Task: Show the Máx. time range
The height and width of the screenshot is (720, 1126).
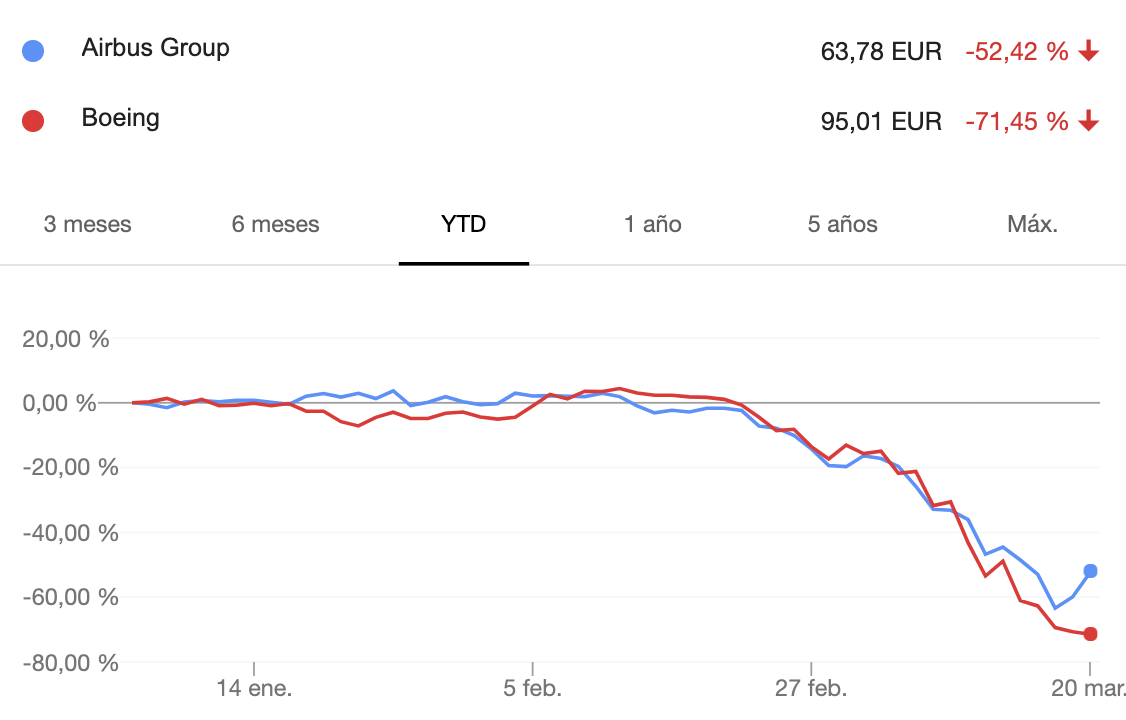Action: (x=1032, y=225)
